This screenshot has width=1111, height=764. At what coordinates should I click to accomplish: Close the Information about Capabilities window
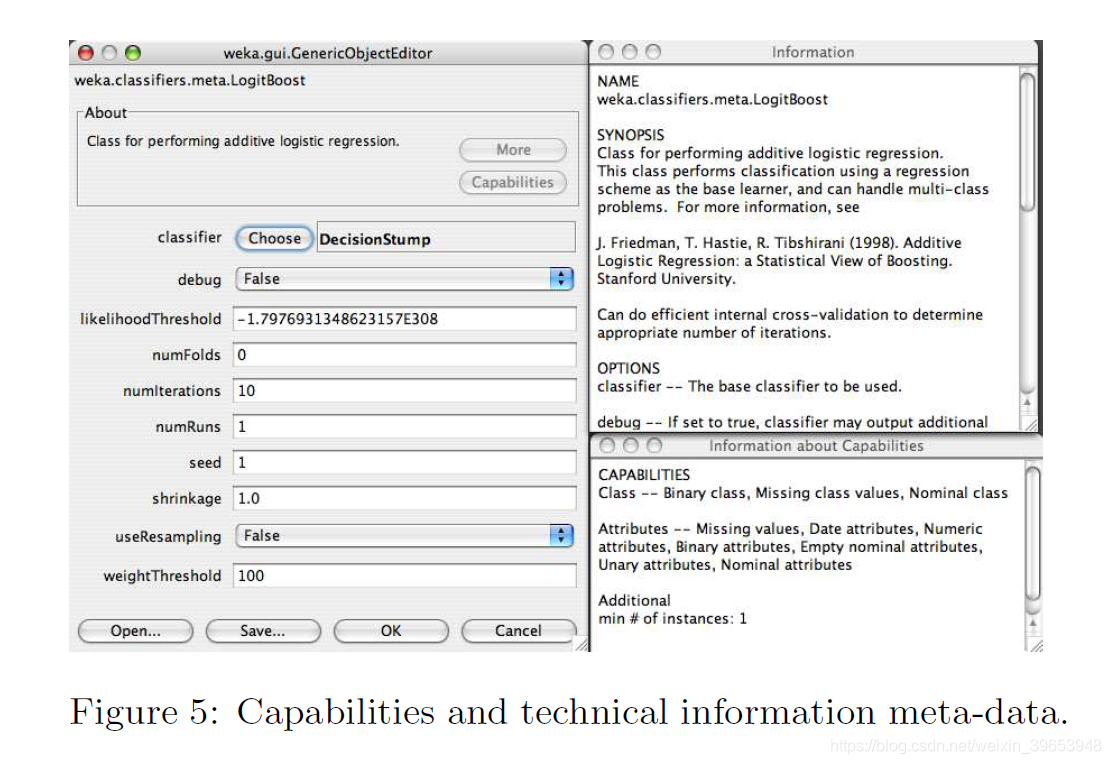pos(607,445)
